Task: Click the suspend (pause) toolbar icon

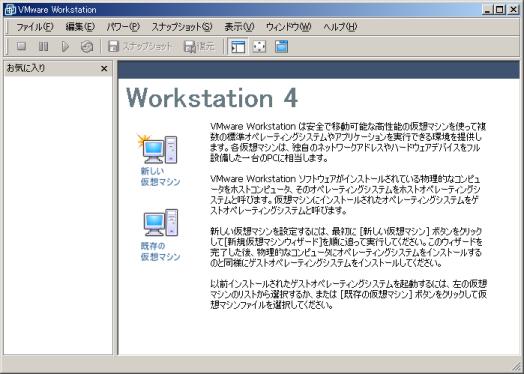Action: pos(43,46)
